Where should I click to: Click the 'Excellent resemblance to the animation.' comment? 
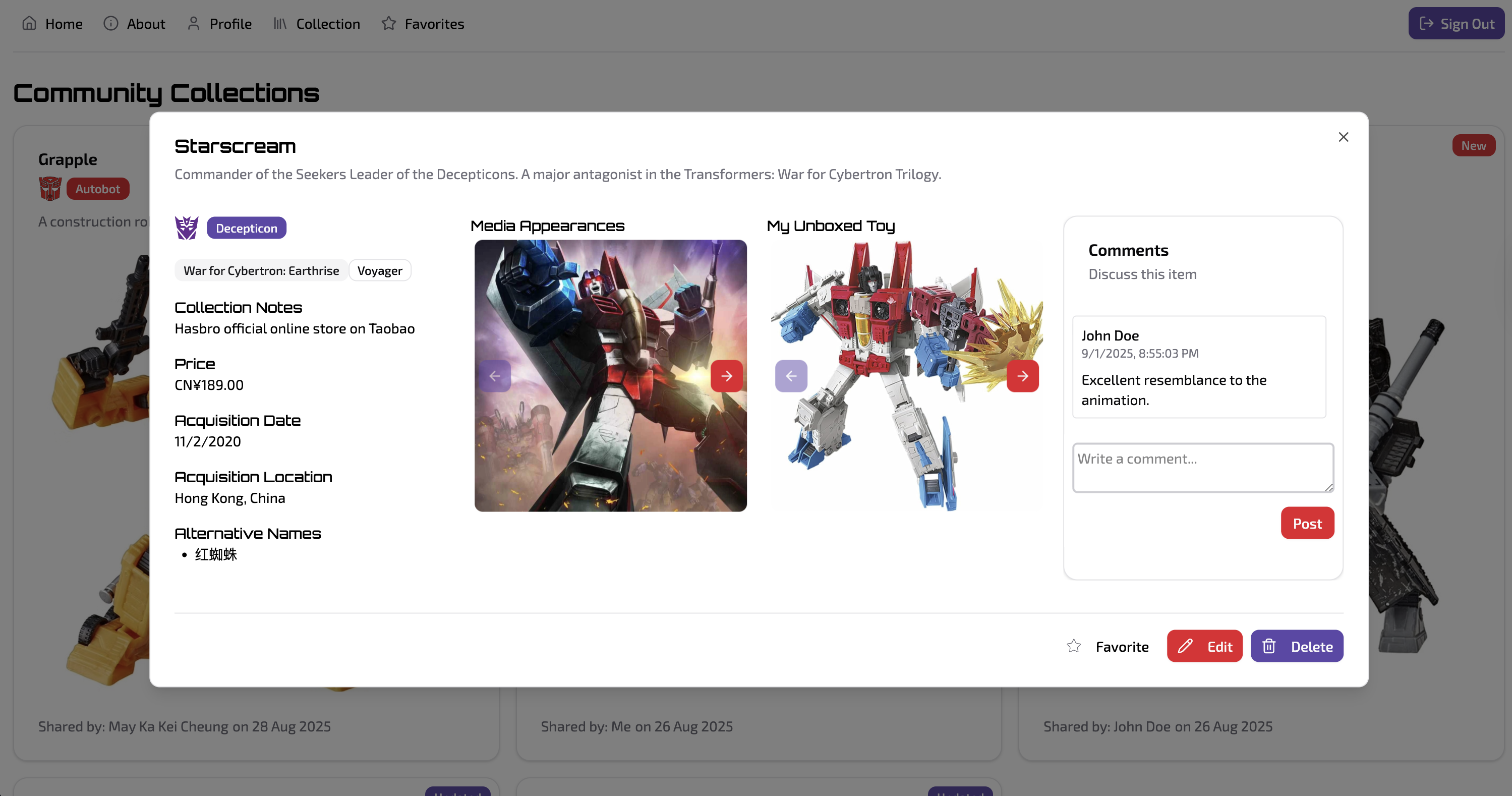1174,390
